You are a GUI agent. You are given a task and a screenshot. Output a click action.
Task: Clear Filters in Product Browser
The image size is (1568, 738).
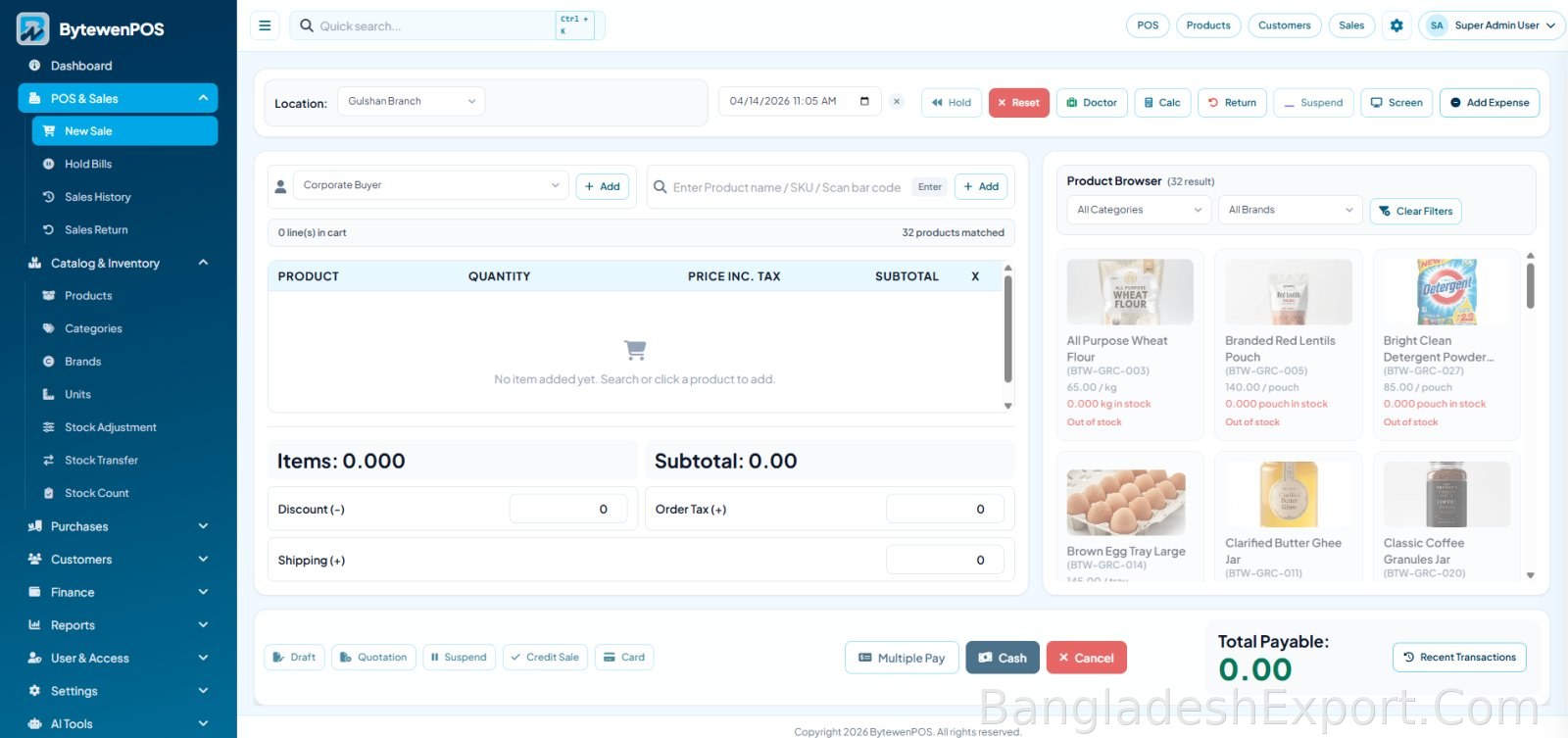pos(1415,212)
